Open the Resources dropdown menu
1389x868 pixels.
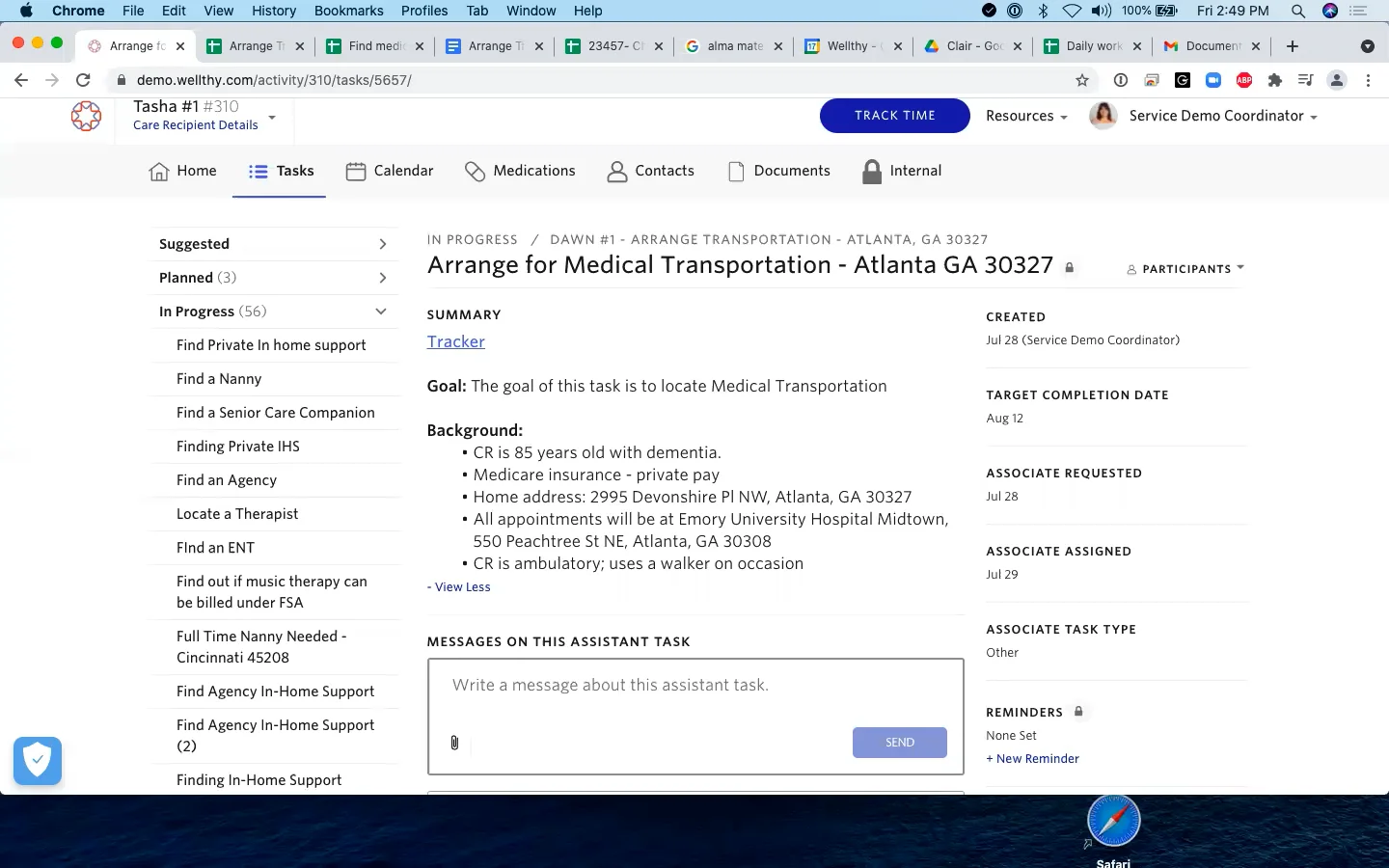[1026, 116]
